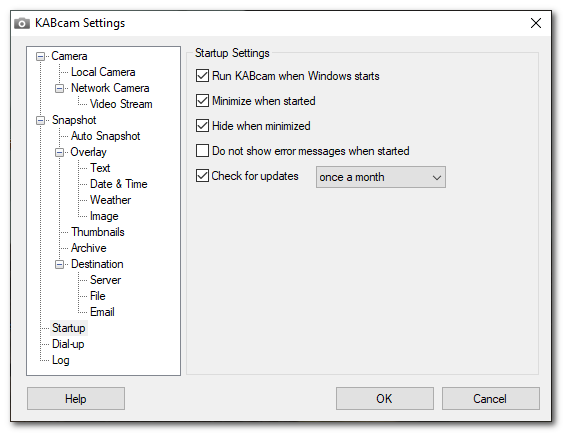Viewport: 563px width, 433px height.
Task: Click the Help button
Action: pyautogui.click(x=76, y=399)
